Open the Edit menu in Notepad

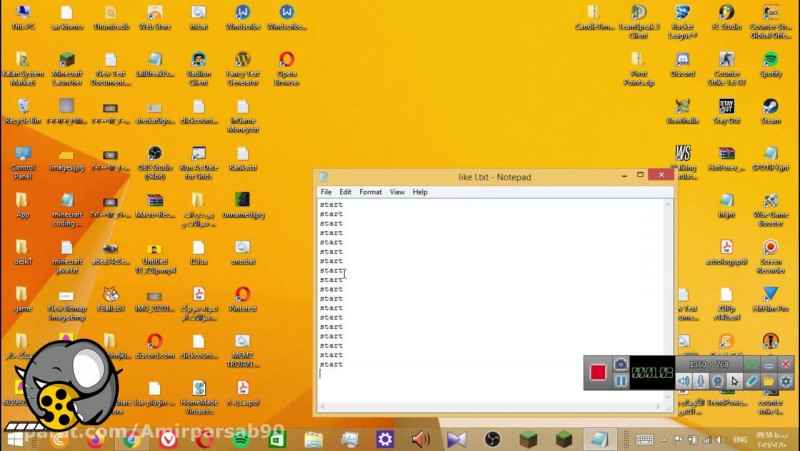click(345, 192)
